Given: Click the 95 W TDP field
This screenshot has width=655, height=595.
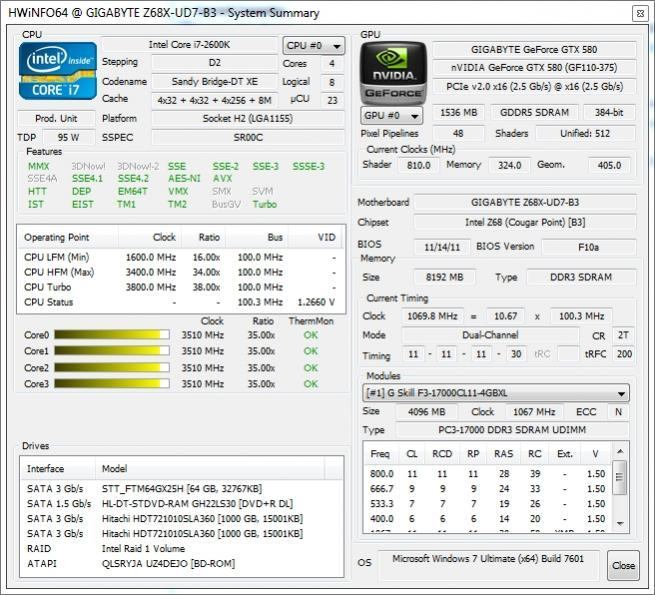Looking at the screenshot, I should (69, 137).
